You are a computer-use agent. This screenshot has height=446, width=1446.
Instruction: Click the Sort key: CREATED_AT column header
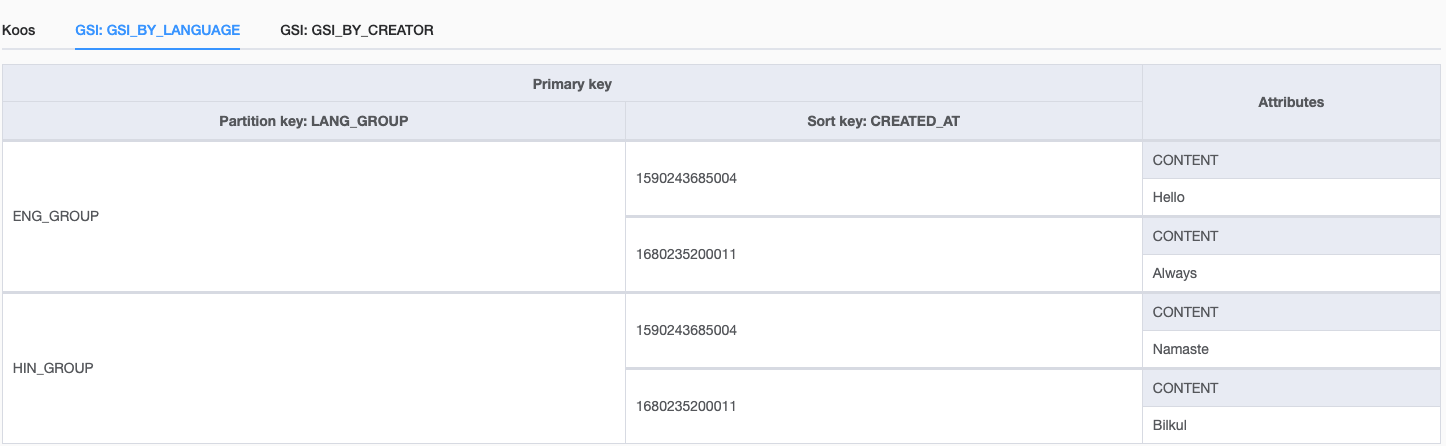883,121
